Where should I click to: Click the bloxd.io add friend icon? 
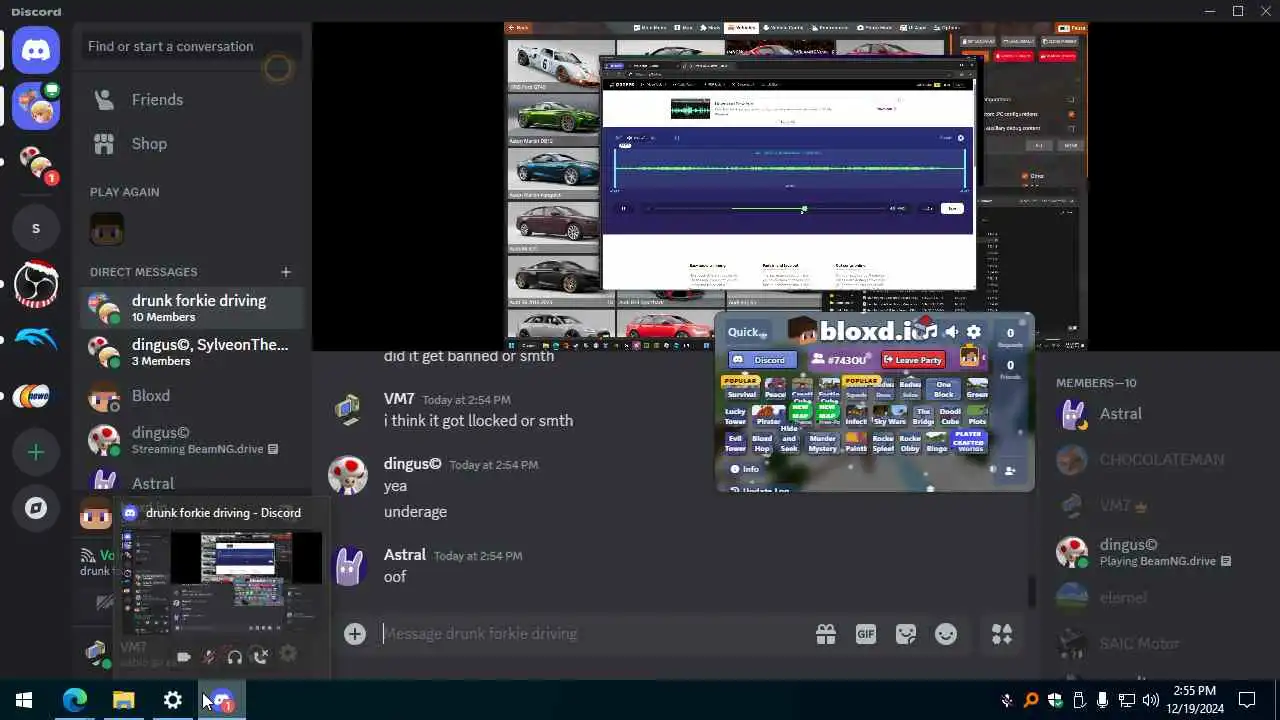tap(1010, 470)
